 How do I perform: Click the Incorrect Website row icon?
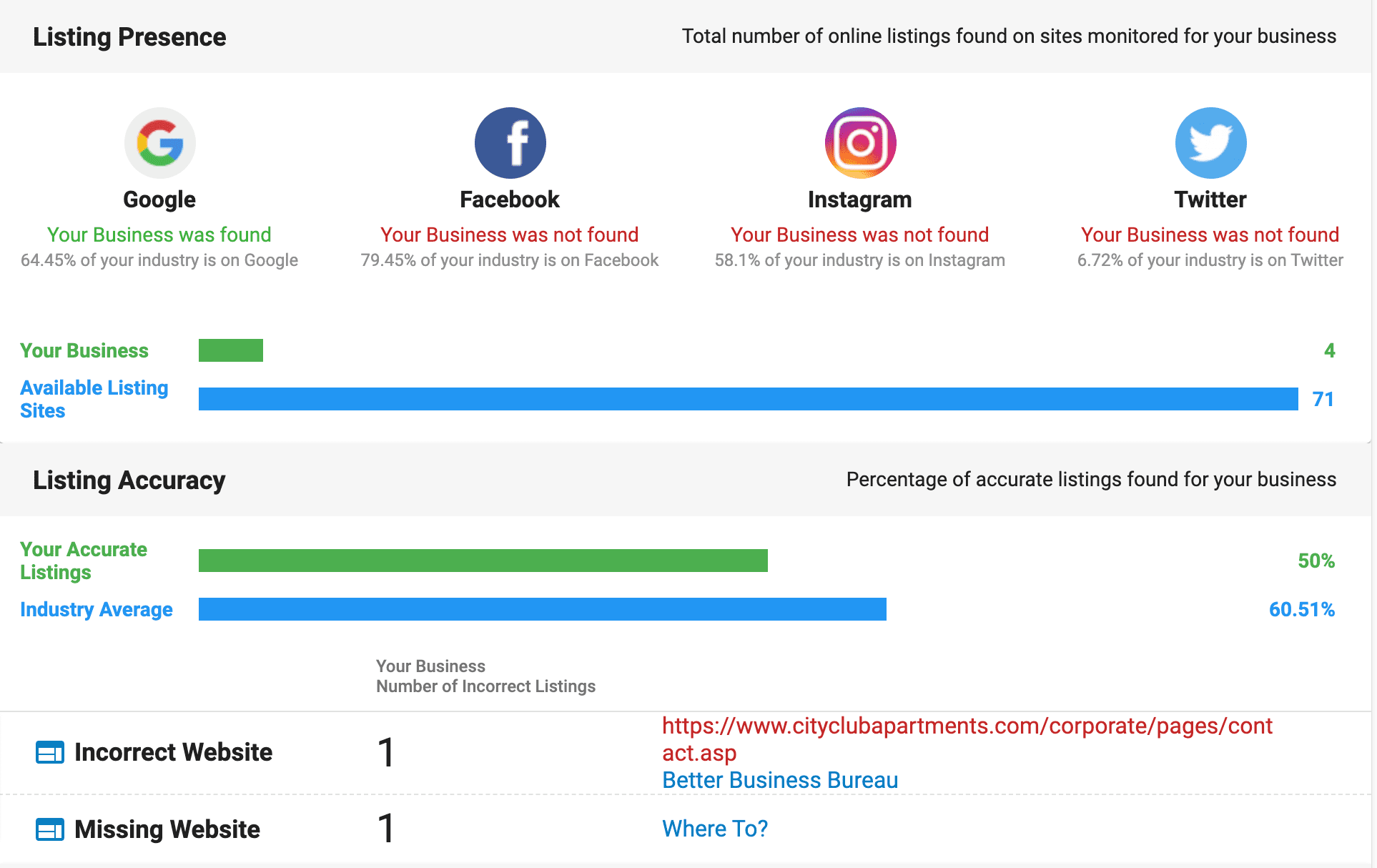50,752
